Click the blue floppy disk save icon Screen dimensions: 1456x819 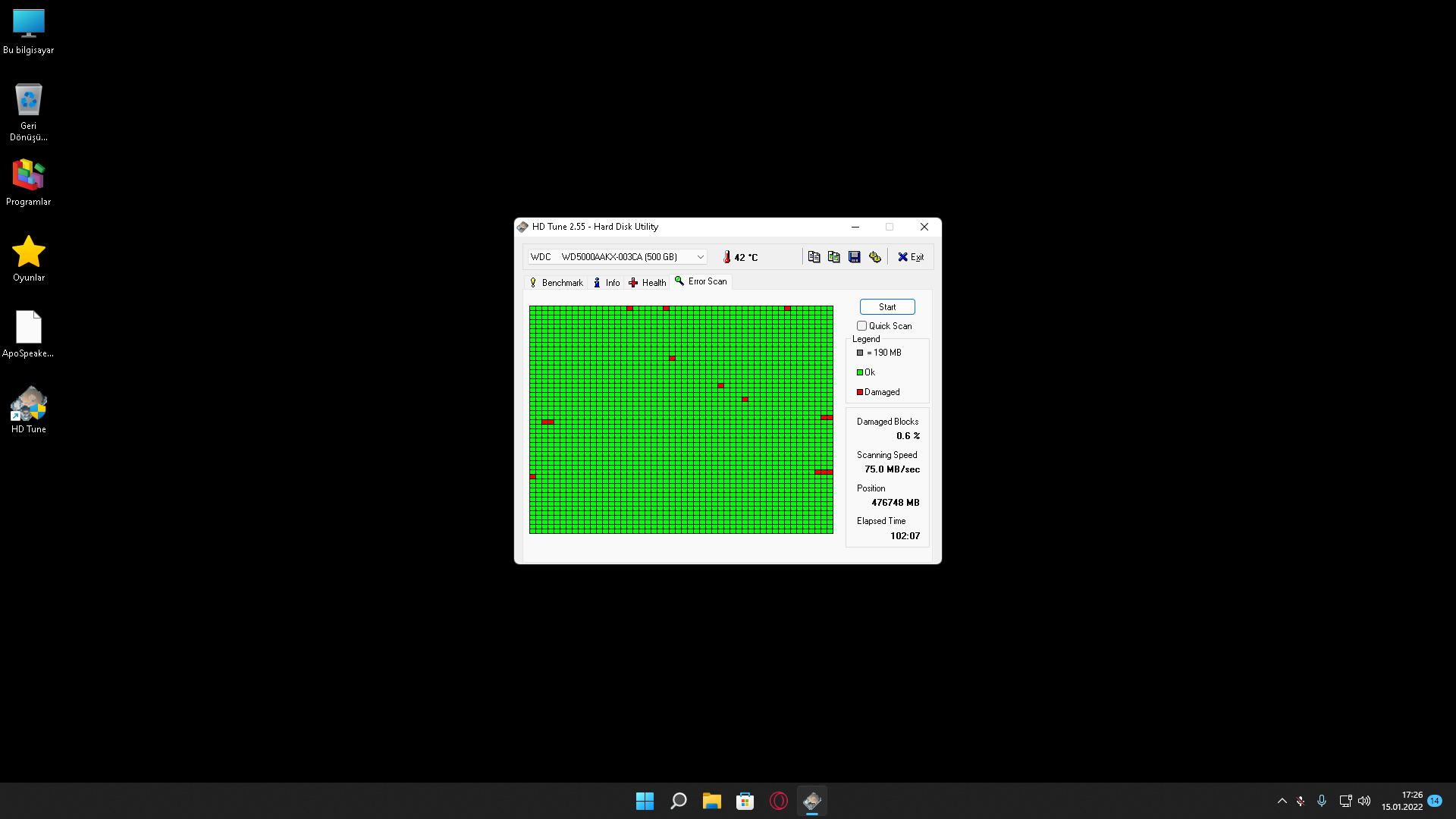(x=855, y=257)
